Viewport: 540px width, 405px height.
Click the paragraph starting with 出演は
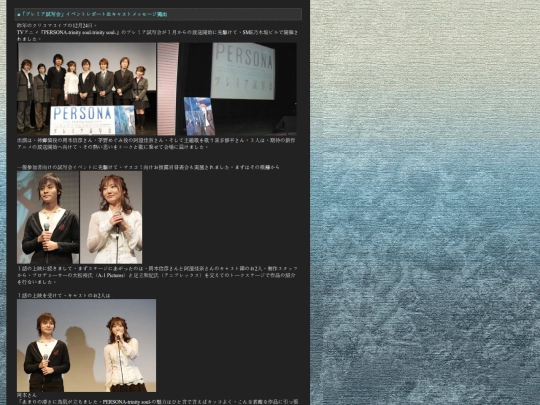click(156, 144)
